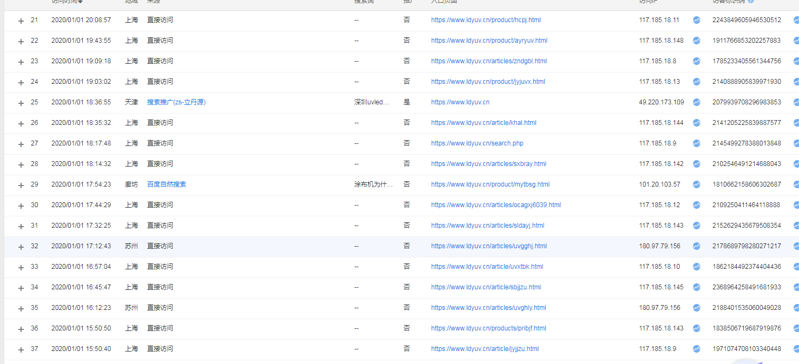
Task: Click the IP address 180.97.79.156 in row 32
Action: [x=659, y=246]
